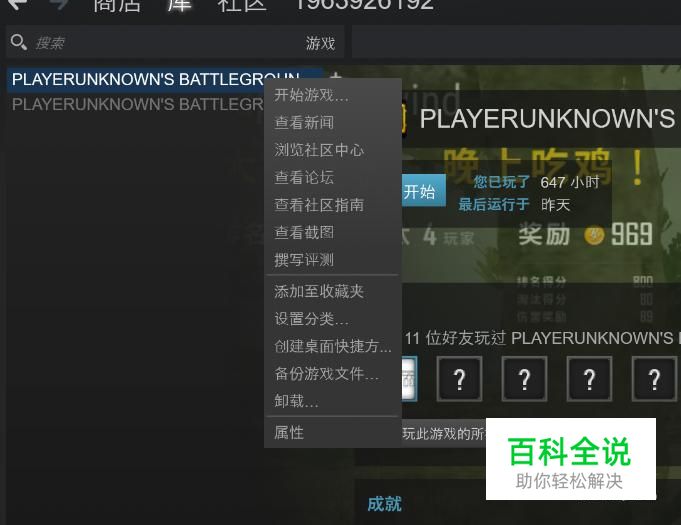This screenshot has height=525, width=681.
Task: Select 卸载... menu entry
Action: [332, 401]
